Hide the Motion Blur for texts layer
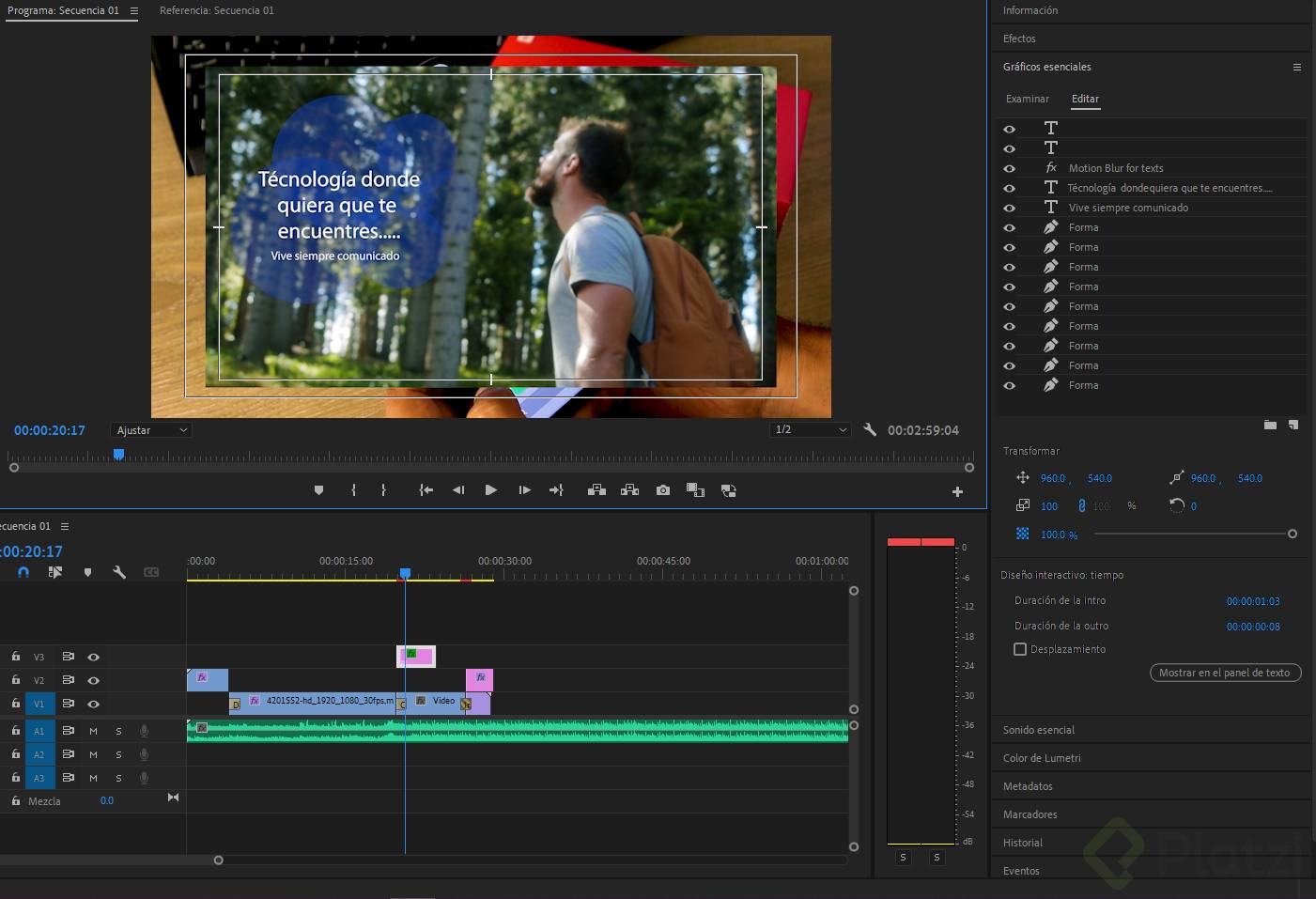This screenshot has width=1316, height=899. (1010, 169)
